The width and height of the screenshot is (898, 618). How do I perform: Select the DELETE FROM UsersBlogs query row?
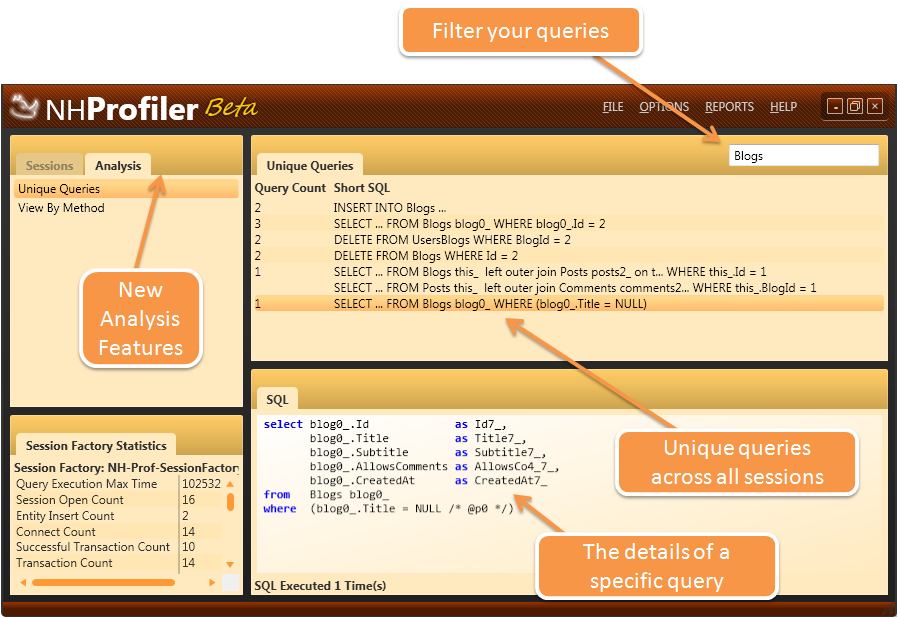(x=452, y=240)
